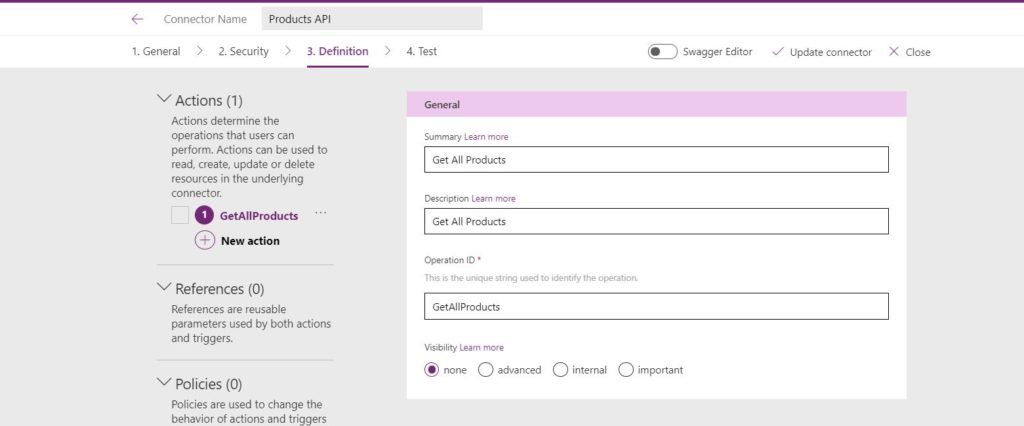The height and width of the screenshot is (426, 1024).
Task: Click the numbered badge beside GetAllProducts
Action: (204, 216)
